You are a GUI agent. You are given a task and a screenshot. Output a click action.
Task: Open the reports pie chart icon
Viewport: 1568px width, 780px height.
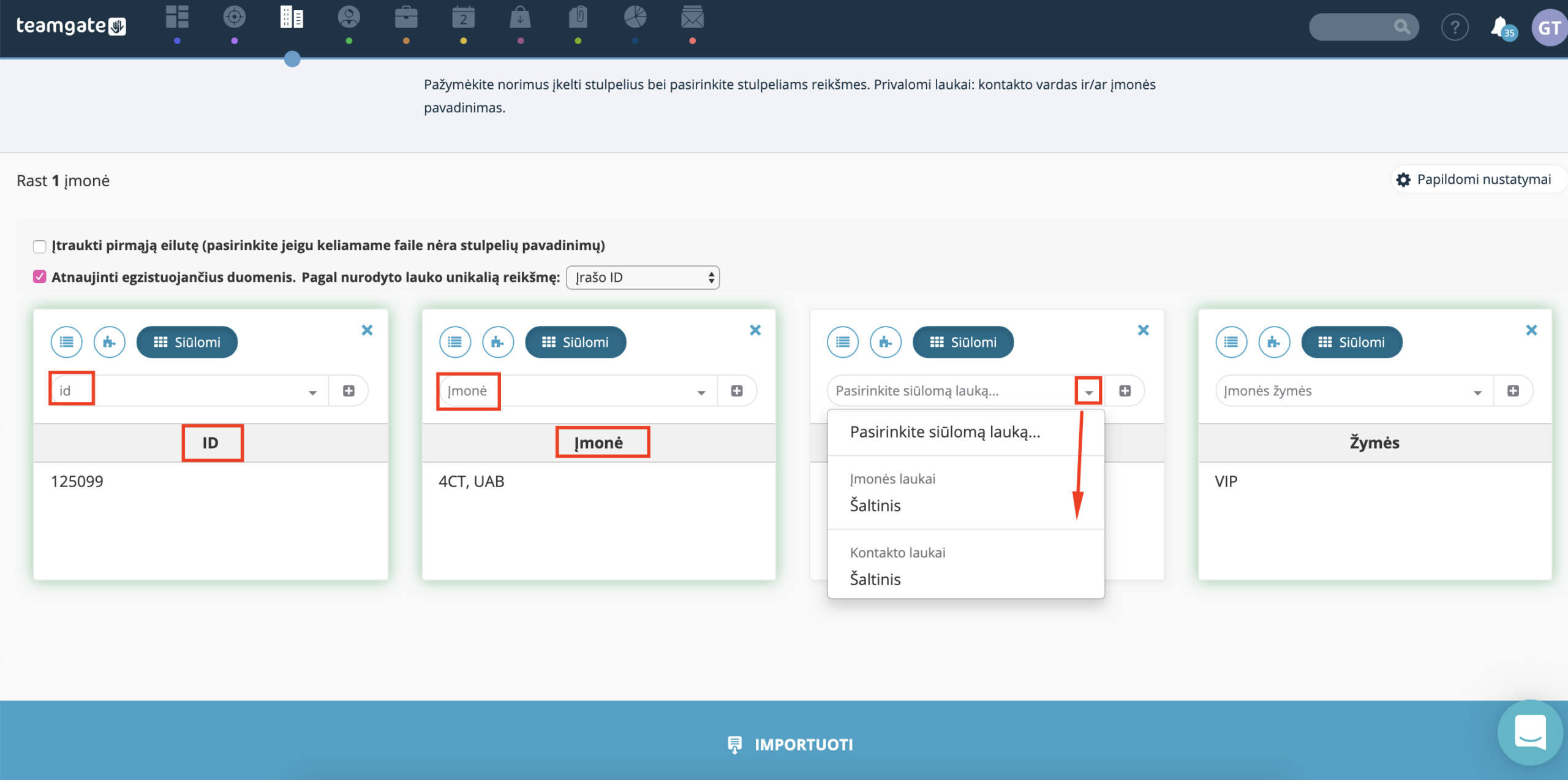(635, 17)
